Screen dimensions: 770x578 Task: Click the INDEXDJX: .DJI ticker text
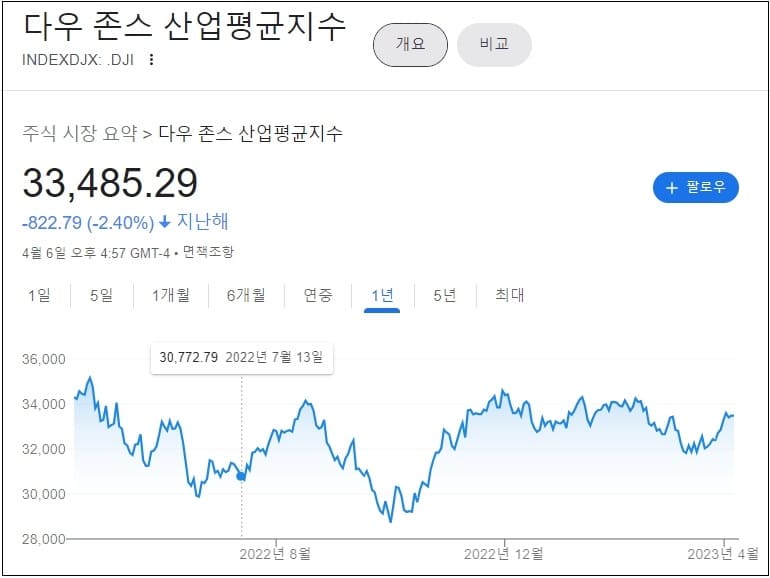(x=78, y=60)
